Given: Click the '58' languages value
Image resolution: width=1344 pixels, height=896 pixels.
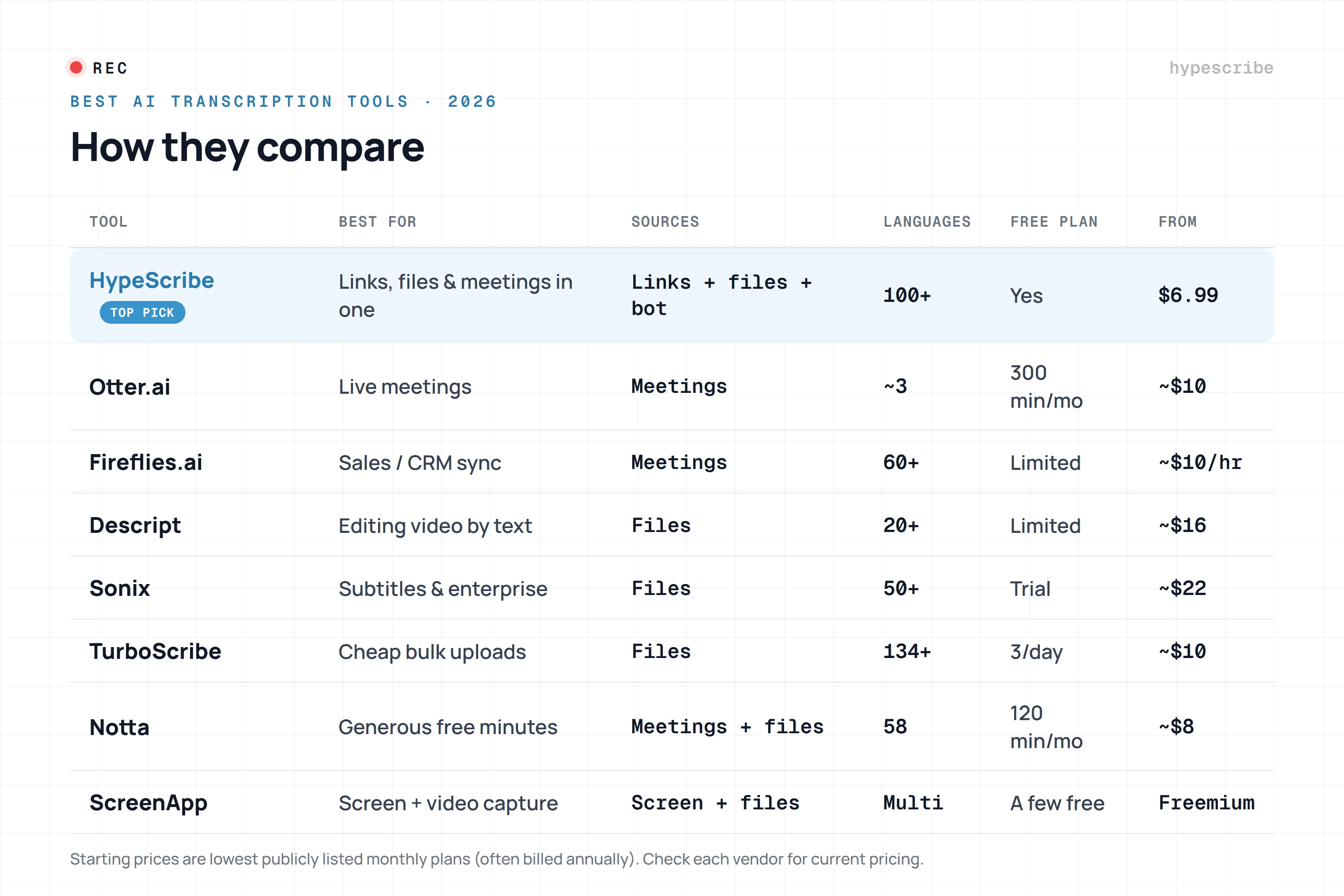Looking at the screenshot, I should click(x=895, y=727).
